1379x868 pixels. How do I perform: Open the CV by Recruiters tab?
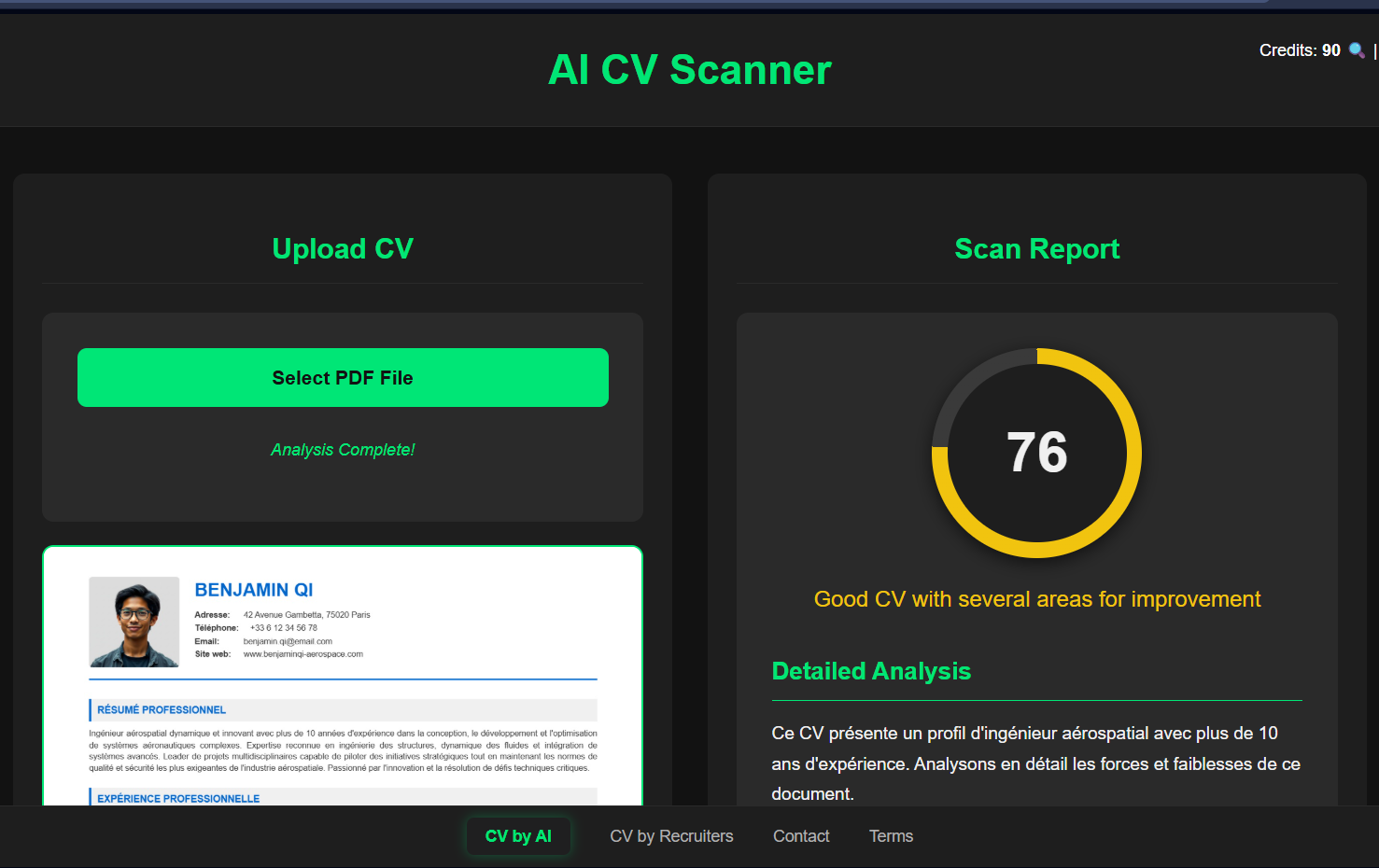click(671, 835)
